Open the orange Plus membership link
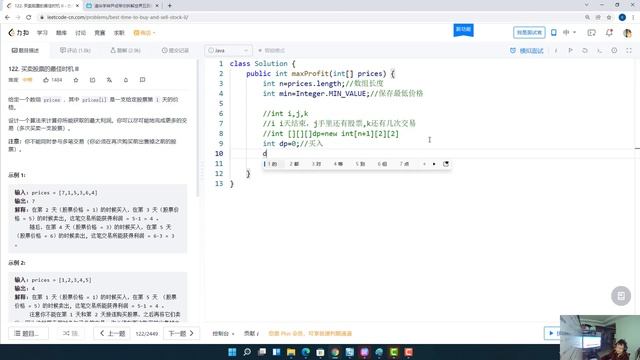640x360 pixels. click(310, 333)
